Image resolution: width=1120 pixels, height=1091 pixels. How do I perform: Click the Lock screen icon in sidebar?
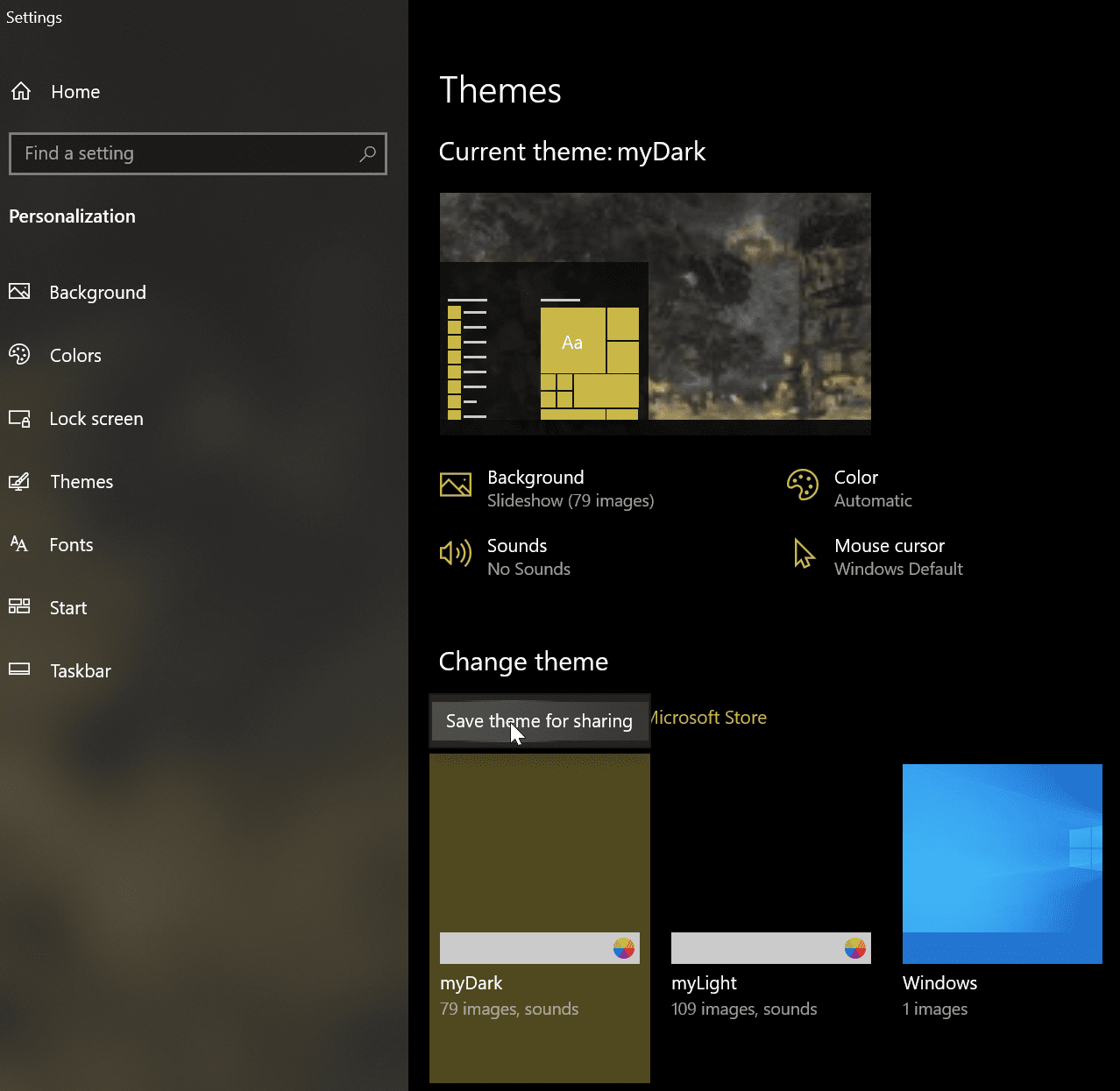tap(19, 418)
